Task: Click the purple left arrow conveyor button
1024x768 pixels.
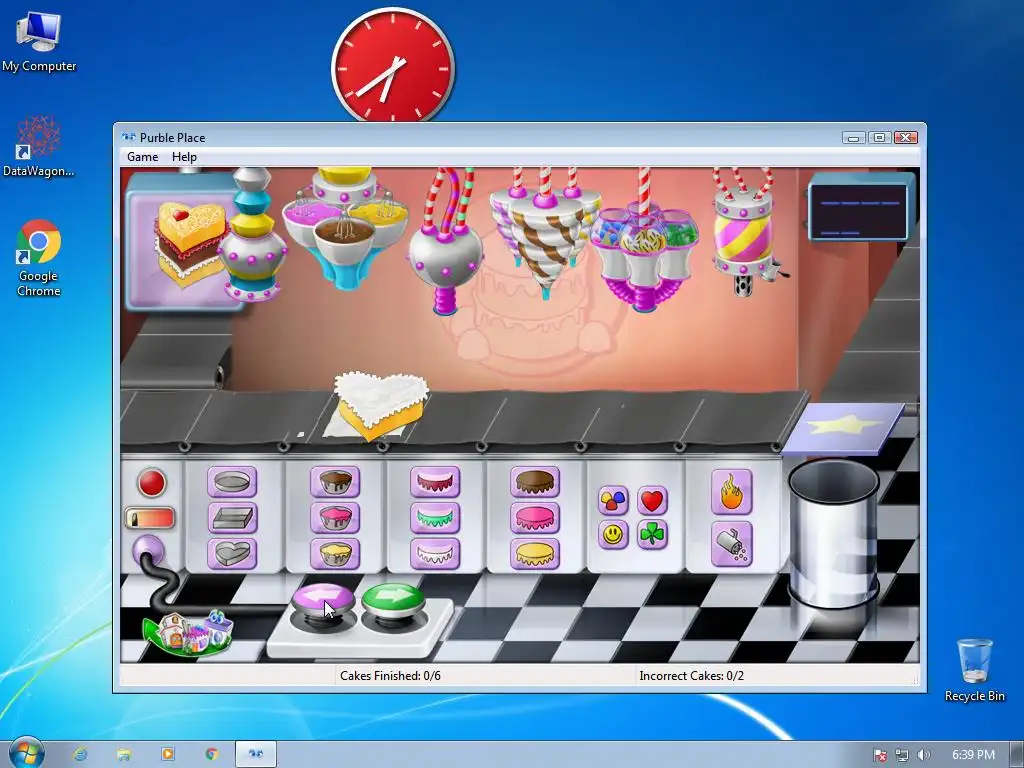Action: click(x=323, y=599)
